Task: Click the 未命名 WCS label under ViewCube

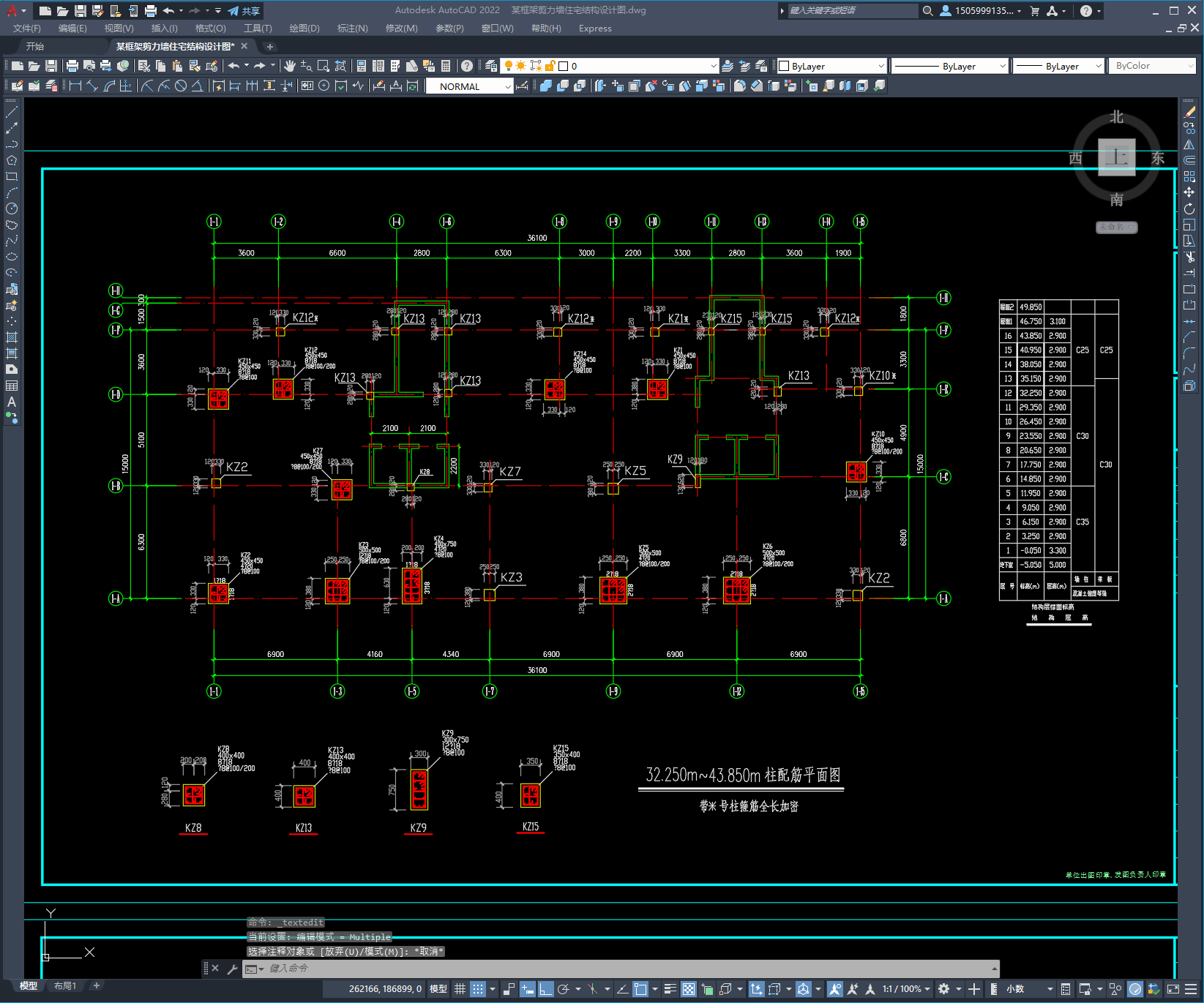Action: 1116,227
